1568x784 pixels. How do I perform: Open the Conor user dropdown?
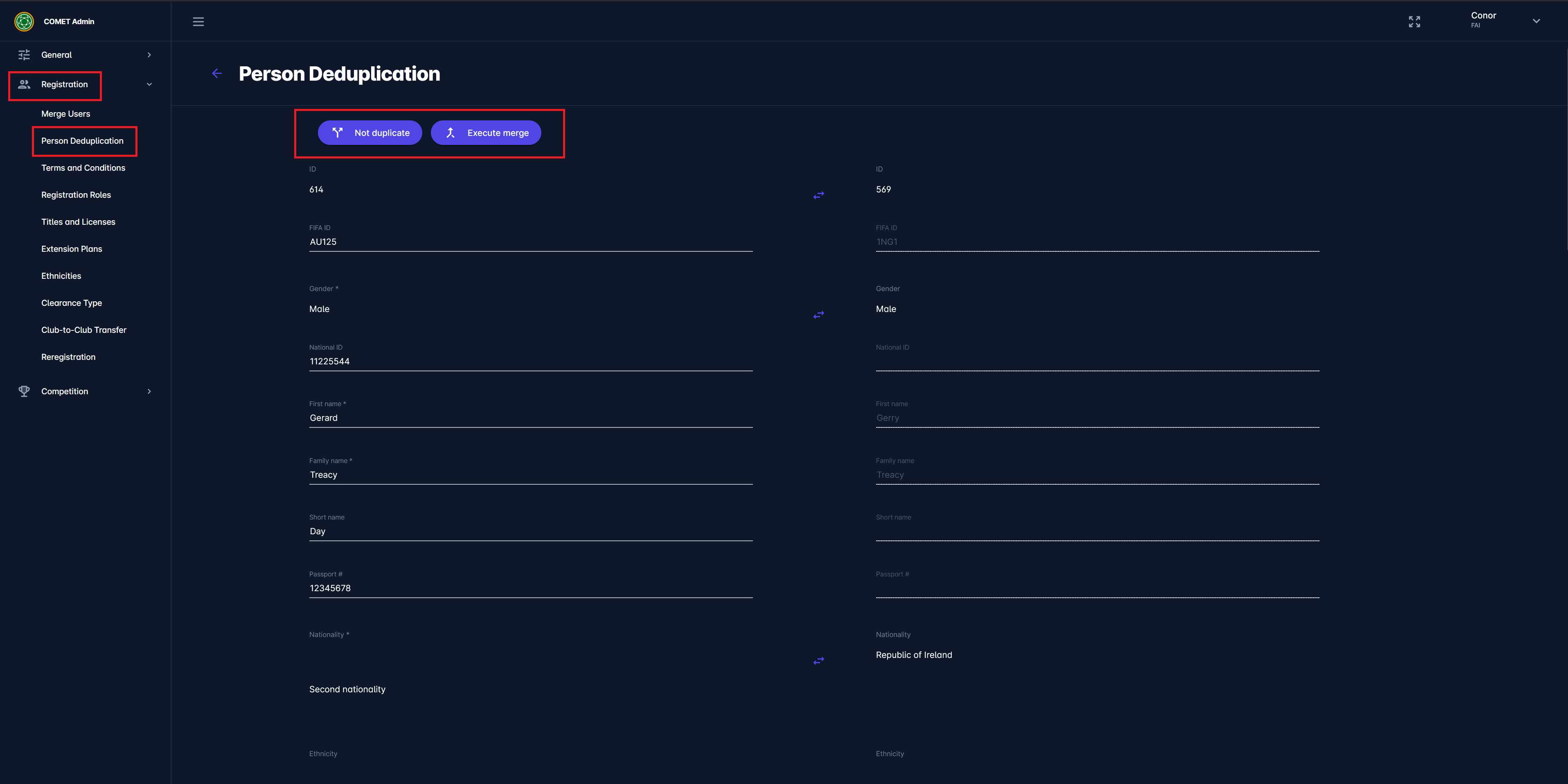[x=1536, y=21]
